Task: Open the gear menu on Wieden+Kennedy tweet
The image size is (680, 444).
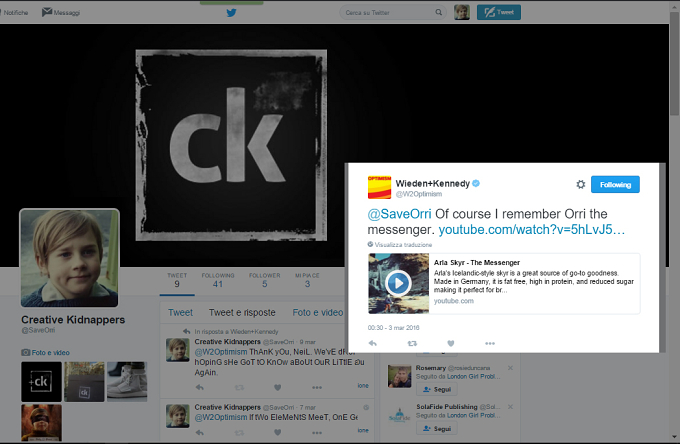Action: (580, 185)
